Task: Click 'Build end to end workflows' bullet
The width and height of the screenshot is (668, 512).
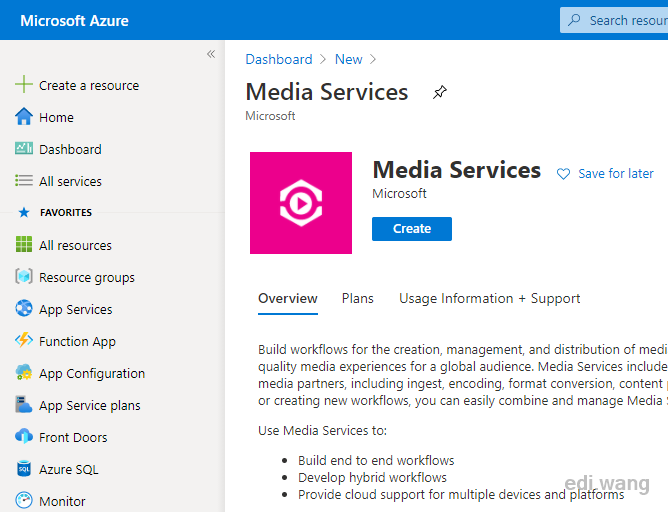Action: [x=376, y=460]
